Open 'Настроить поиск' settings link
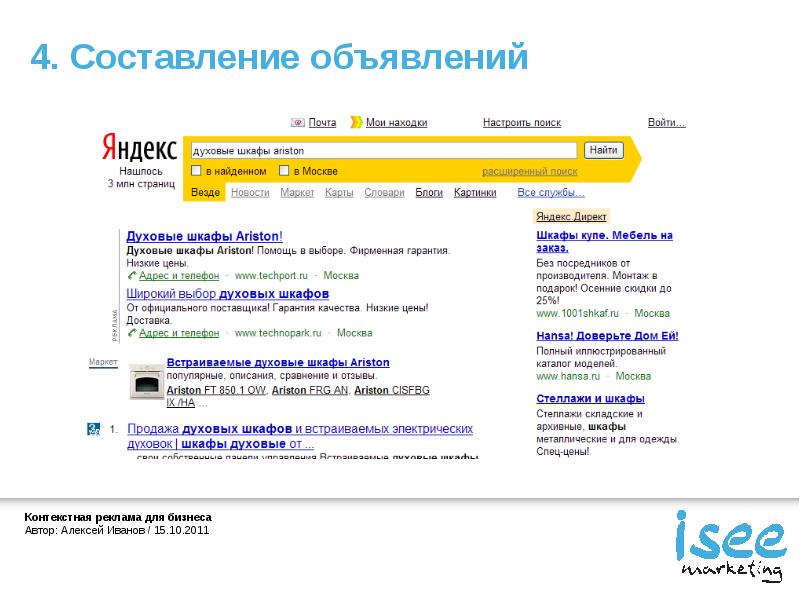The height and width of the screenshot is (600, 800). (x=521, y=123)
